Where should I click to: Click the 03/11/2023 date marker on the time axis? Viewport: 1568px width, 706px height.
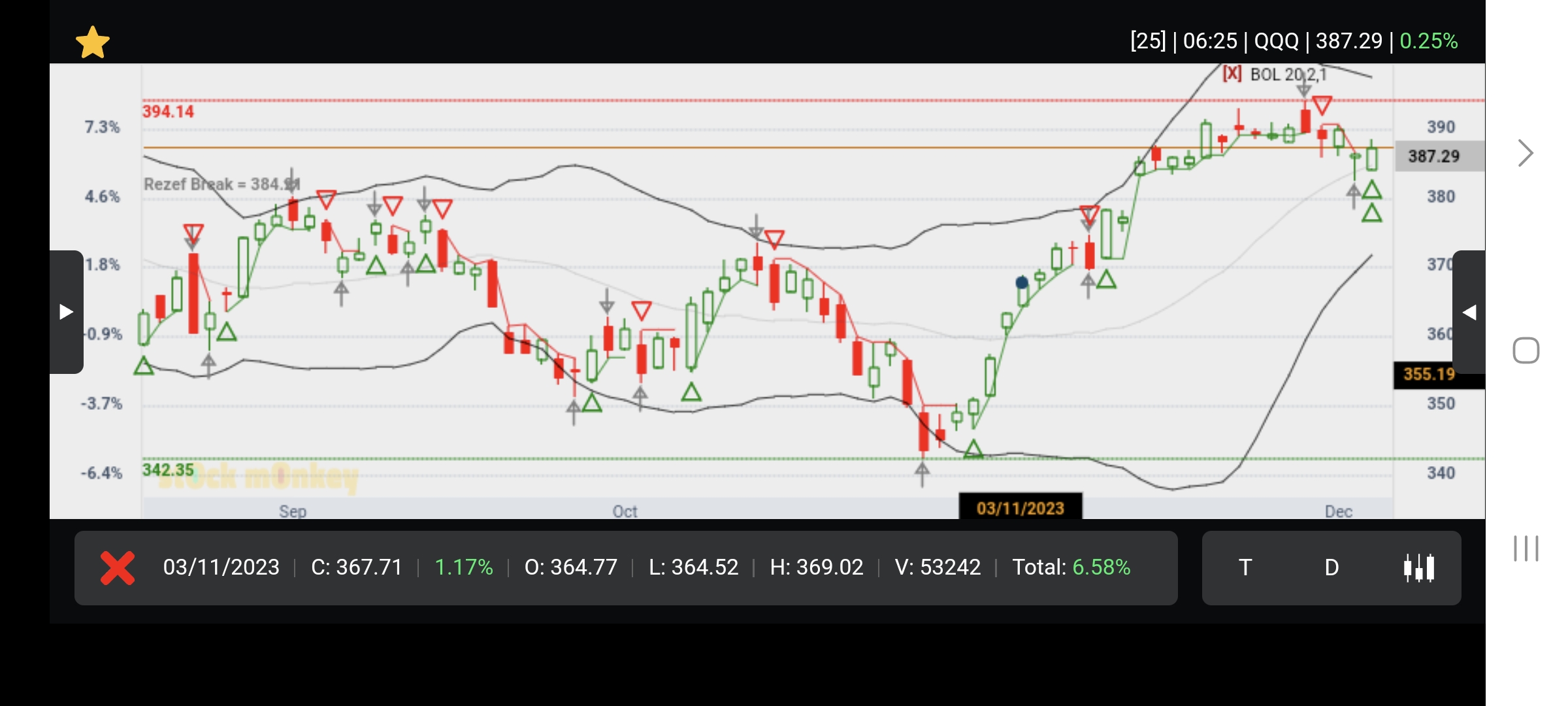click(x=1020, y=508)
